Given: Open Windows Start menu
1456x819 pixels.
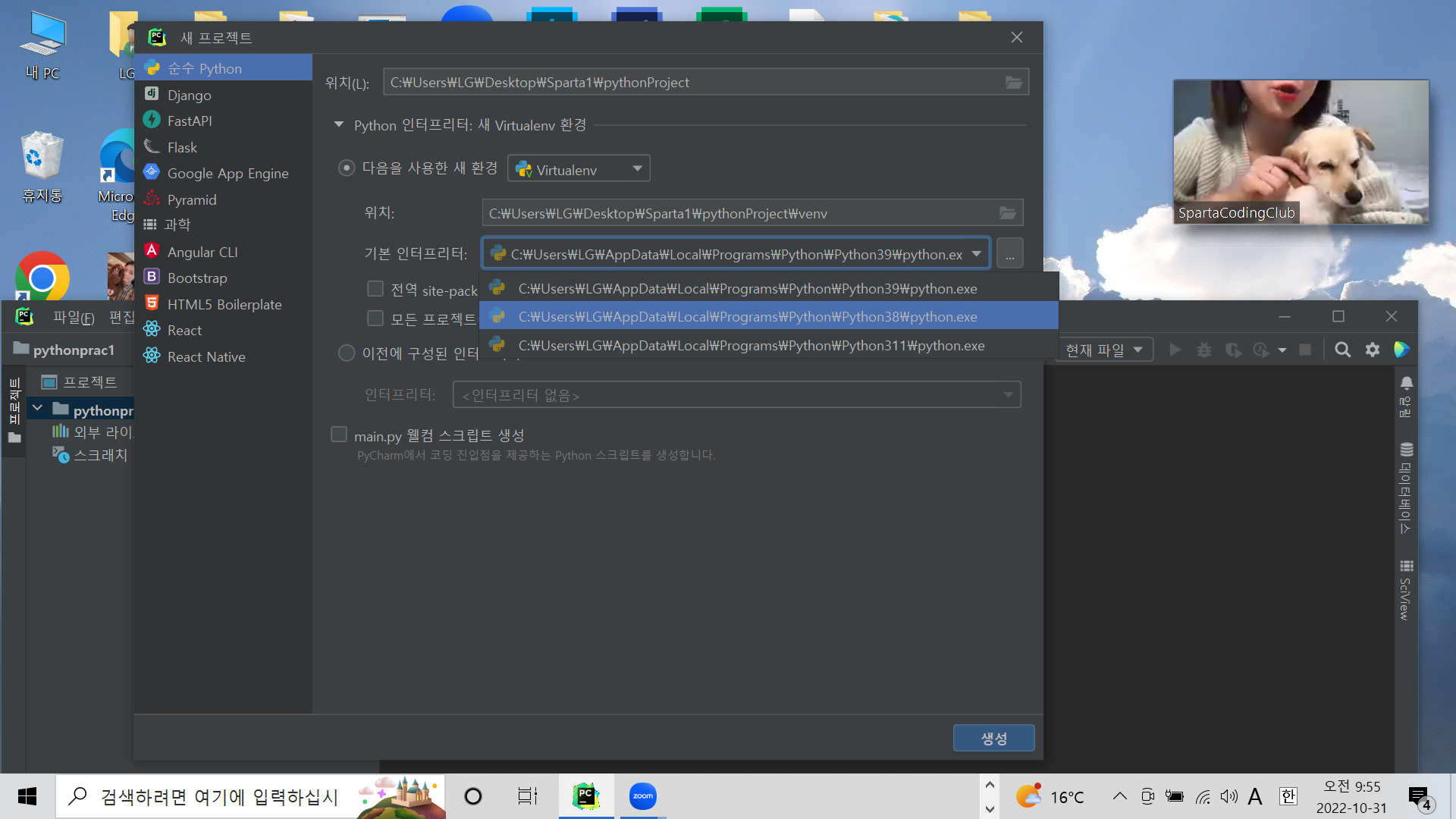Looking at the screenshot, I should coord(27,796).
